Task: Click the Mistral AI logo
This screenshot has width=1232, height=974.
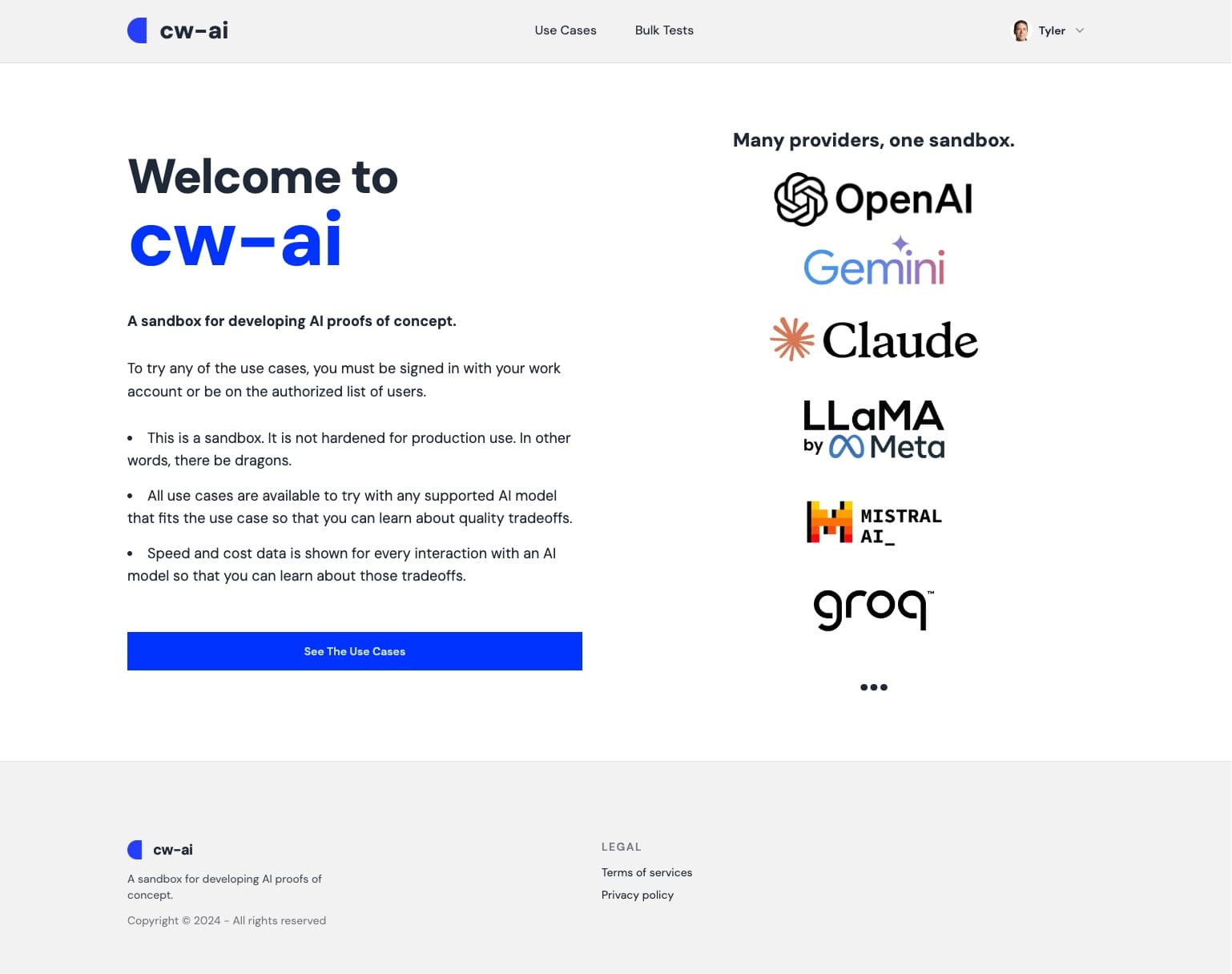Action: [874, 523]
